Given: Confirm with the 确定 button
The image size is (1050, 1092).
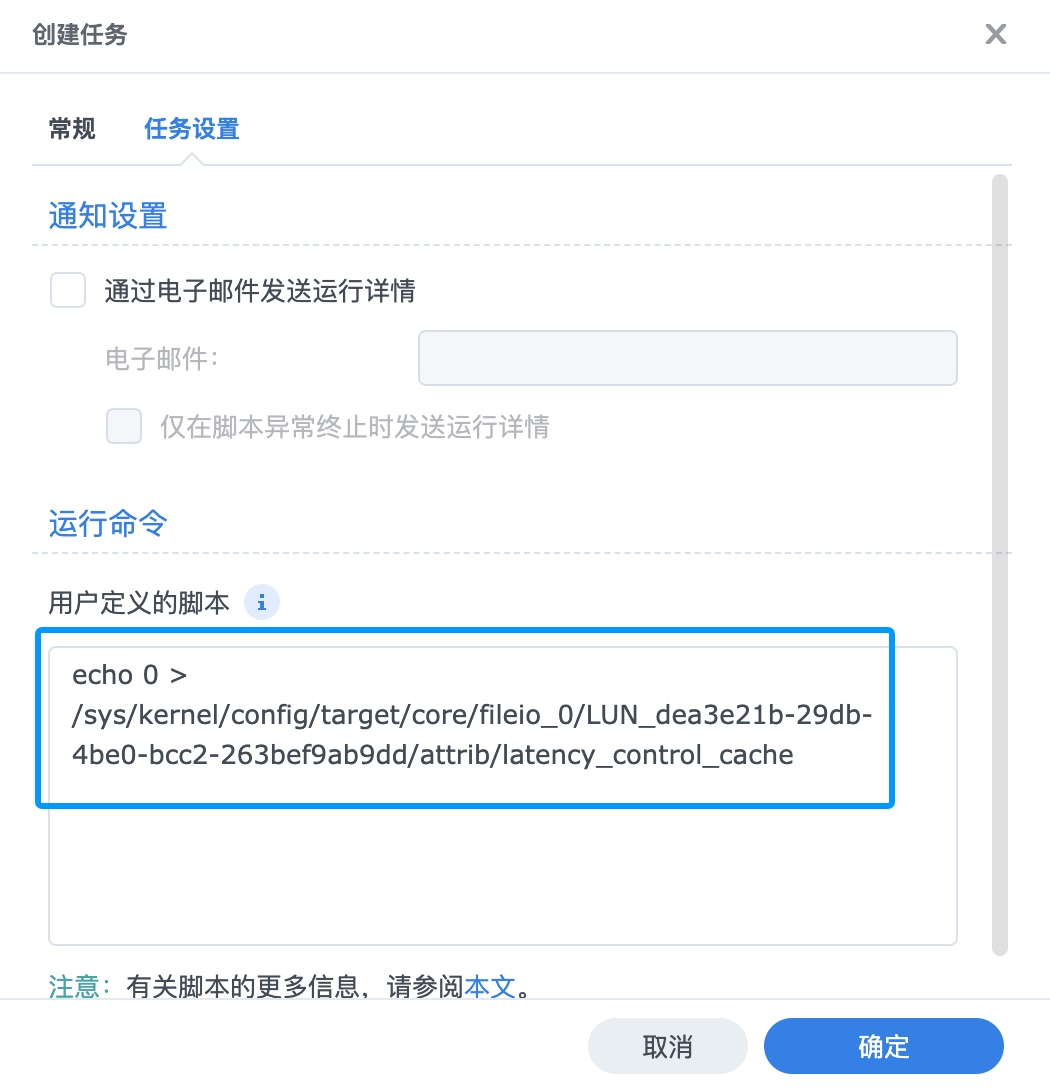Looking at the screenshot, I should tap(883, 1046).
